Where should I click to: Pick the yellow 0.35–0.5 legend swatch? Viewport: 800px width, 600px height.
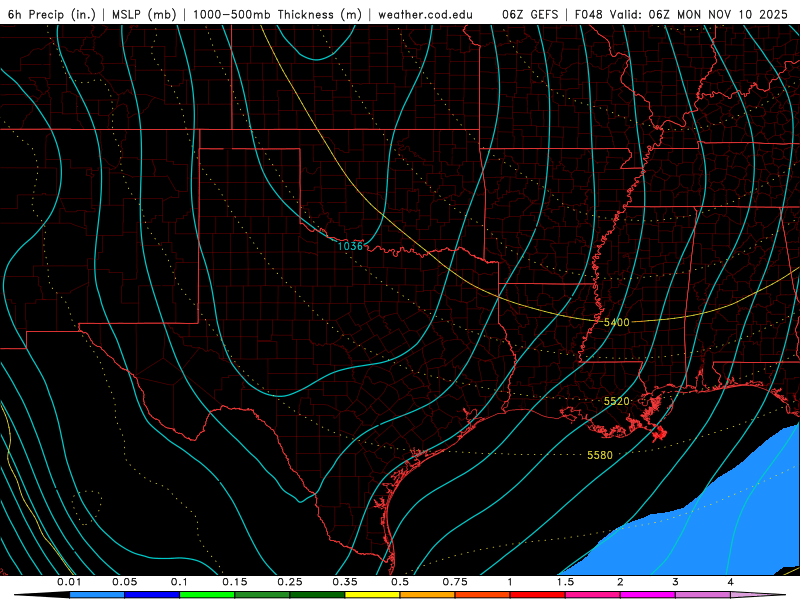pos(372,595)
